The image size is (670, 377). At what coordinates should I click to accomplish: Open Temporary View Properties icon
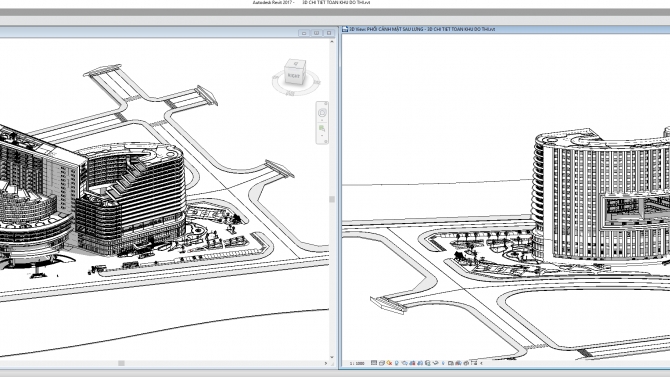point(451,363)
